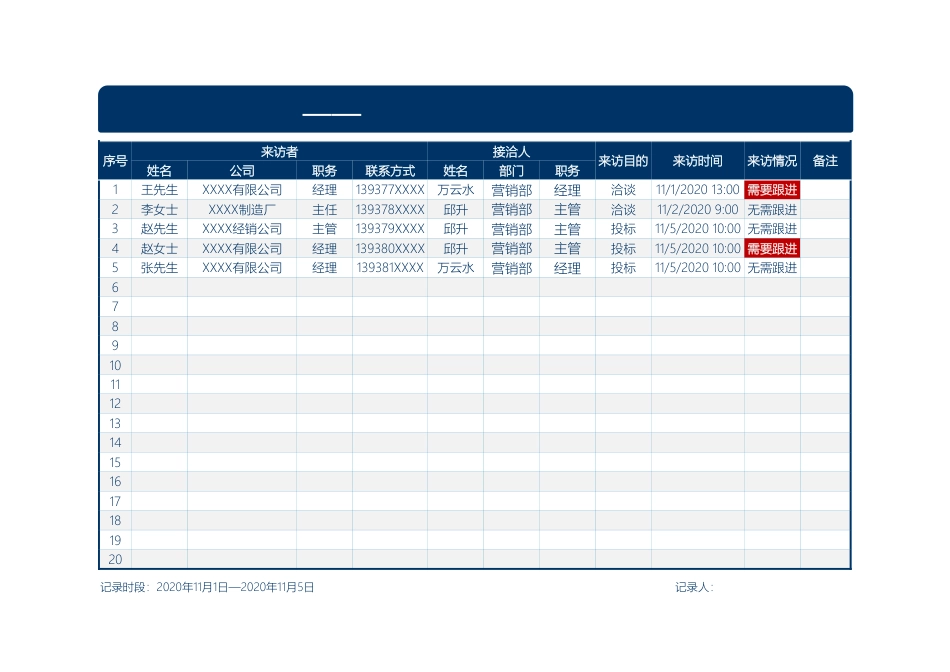Image resolution: width=950 pixels, height=672 pixels.
Task: Click the 来访目的 column header
Action: click(623, 161)
